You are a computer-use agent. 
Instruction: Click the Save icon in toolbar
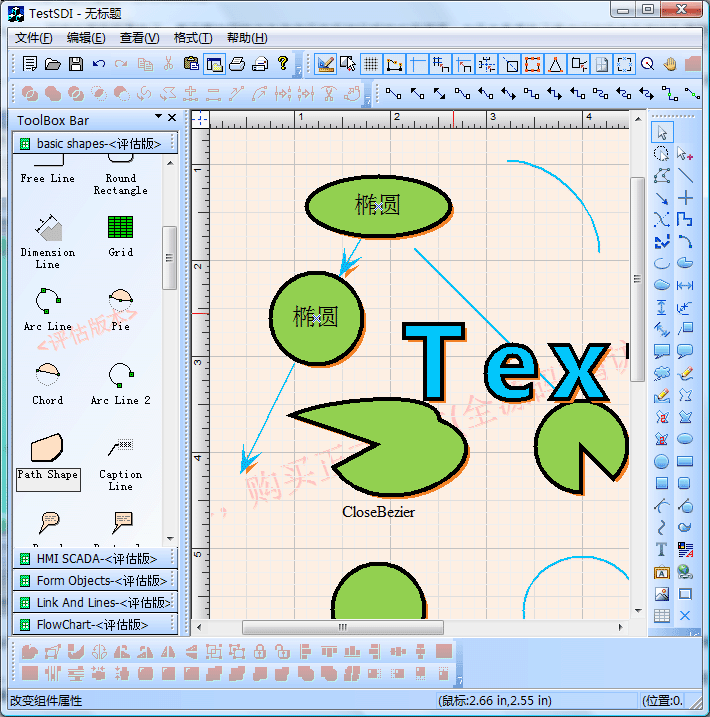tap(76, 64)
